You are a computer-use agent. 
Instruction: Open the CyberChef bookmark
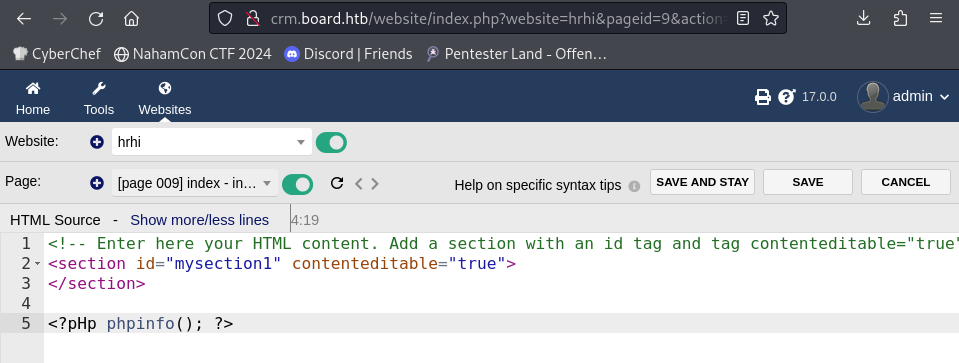(x=57, y=54)
